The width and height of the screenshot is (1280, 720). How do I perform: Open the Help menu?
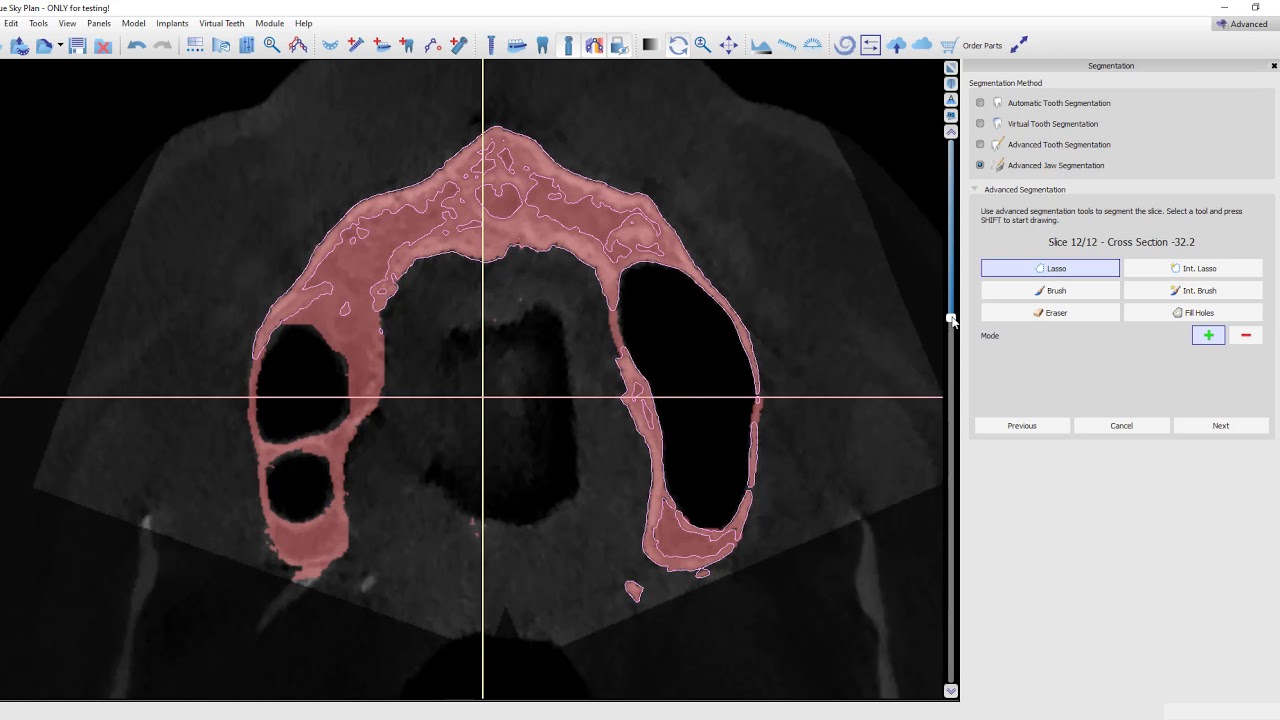pyautogui.click(x=303, y=23)
